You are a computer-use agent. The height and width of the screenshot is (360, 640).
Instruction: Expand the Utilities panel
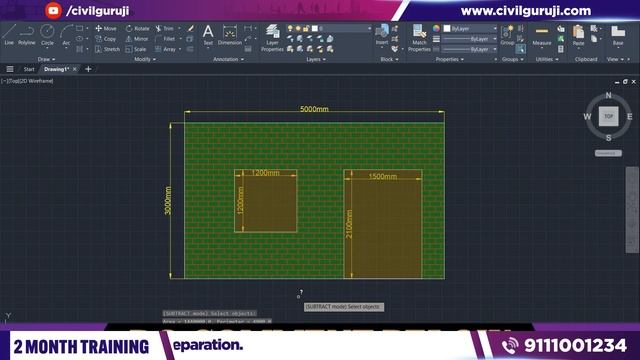(x=547, y=59)
